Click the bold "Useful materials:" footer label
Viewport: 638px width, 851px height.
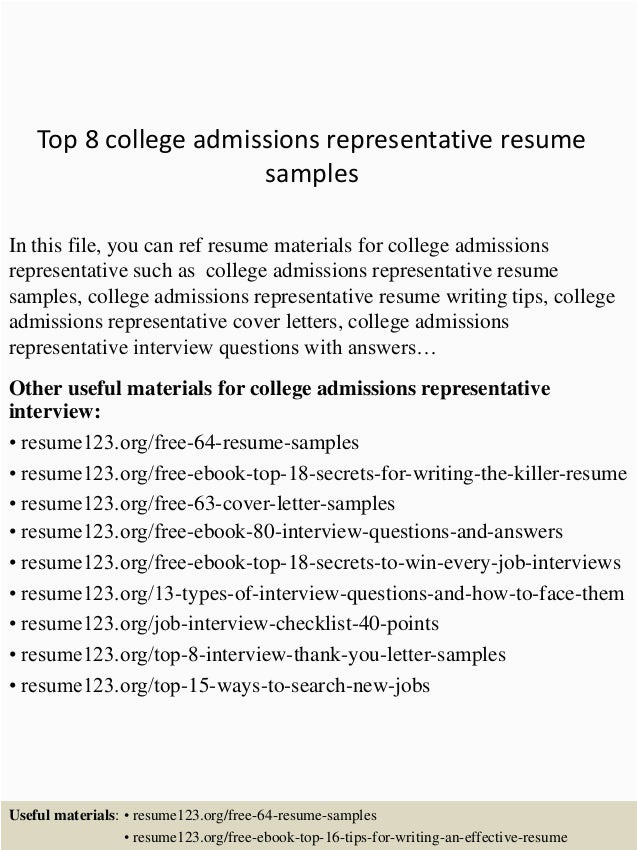[x=64, y=815]
